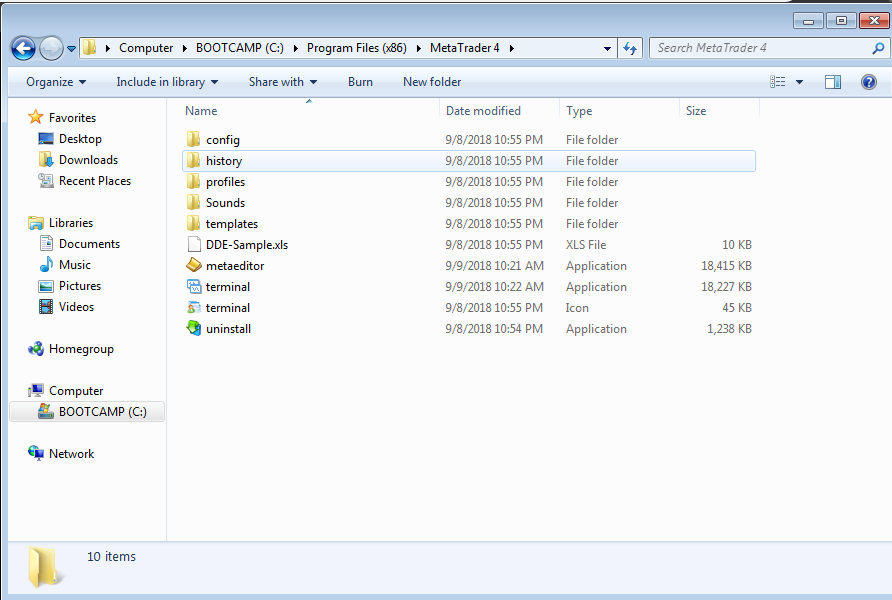The width and height of the screenshot is (892, 600).
Task: Select the uninstall application icon
Action: (194, 328)
